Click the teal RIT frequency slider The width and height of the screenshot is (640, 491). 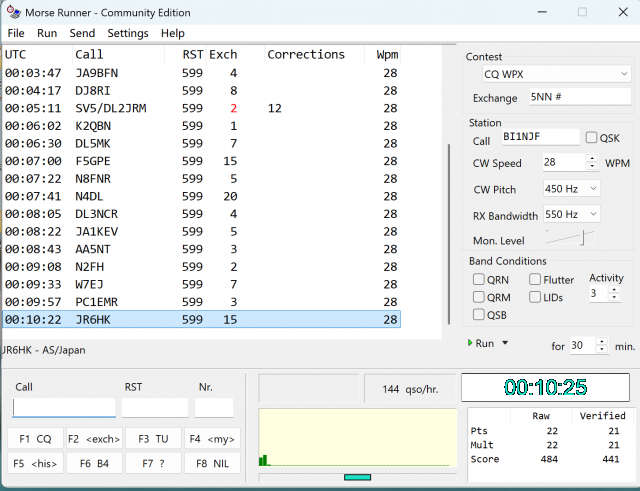(x=358, y=477)
